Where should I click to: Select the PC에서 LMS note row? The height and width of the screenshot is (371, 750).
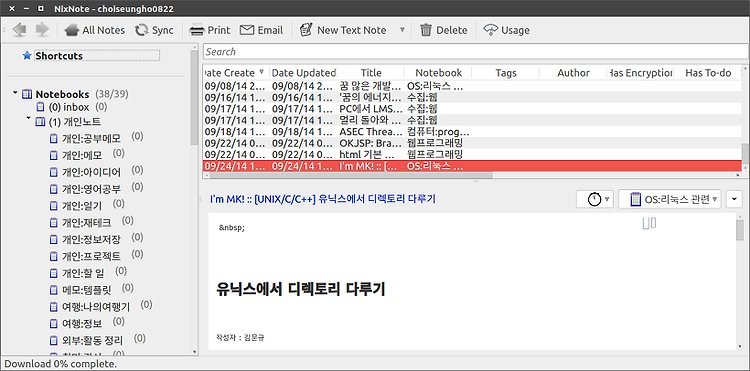click(472, 109)
